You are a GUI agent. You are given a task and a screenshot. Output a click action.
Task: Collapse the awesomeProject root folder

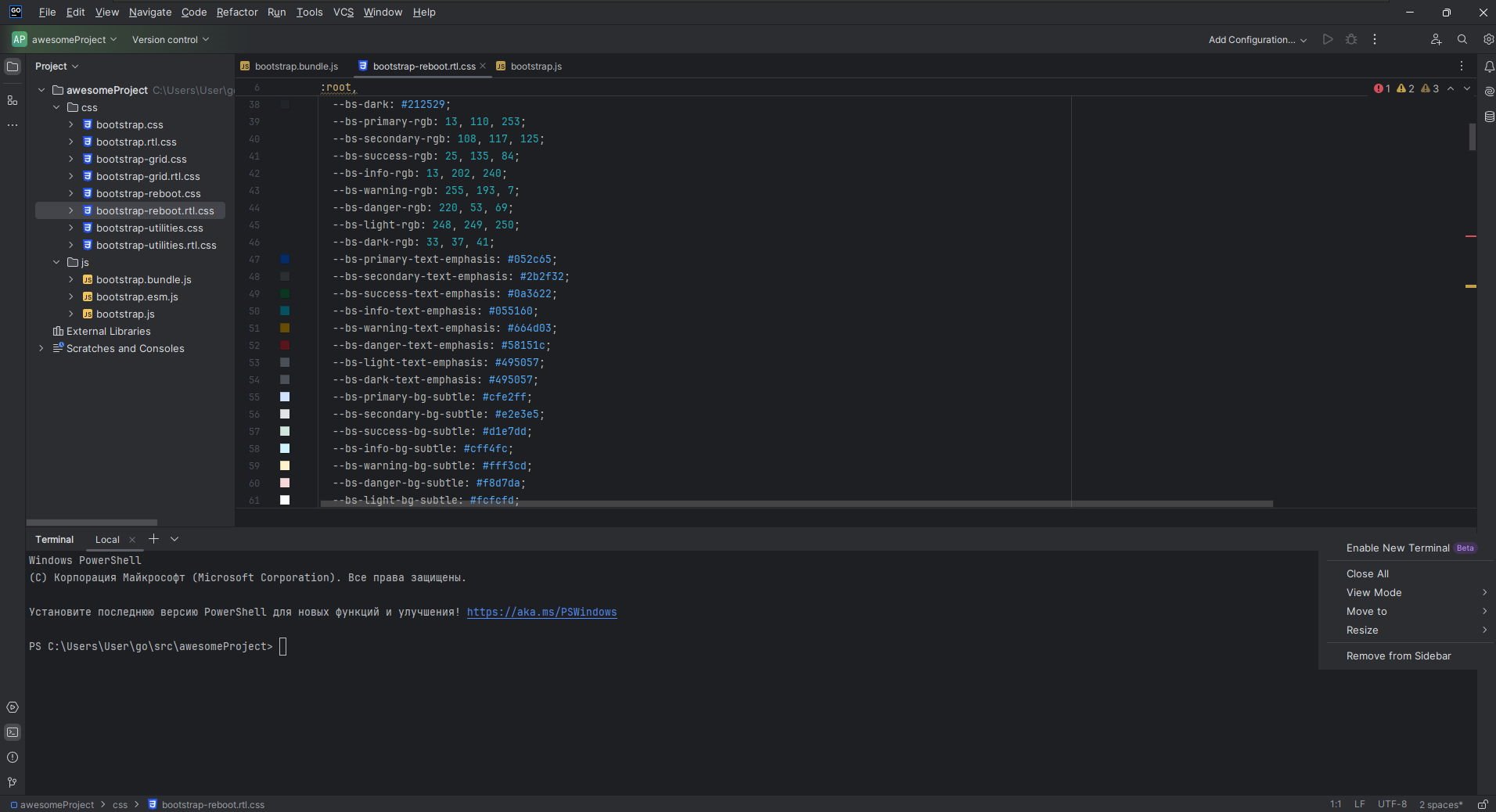point(41,90)
